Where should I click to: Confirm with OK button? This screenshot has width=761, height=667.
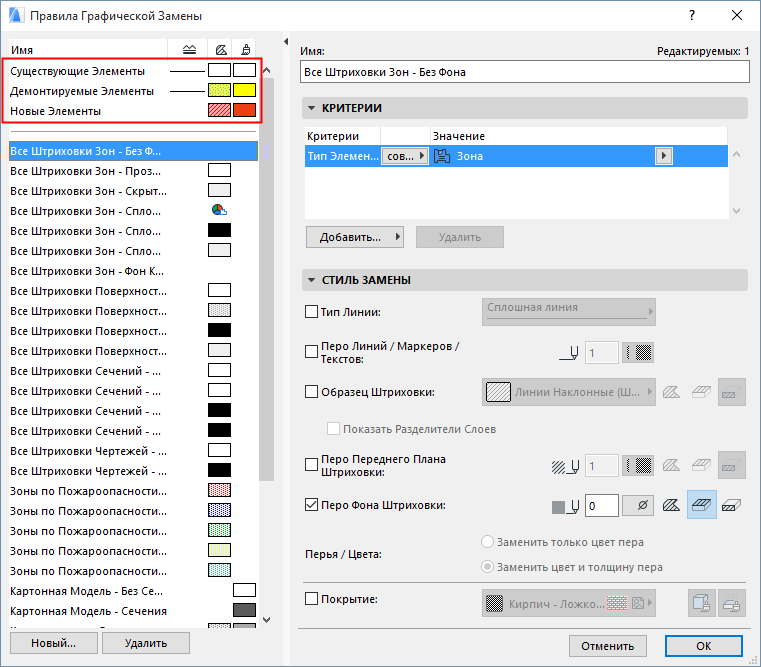click(x=704, y=646)
